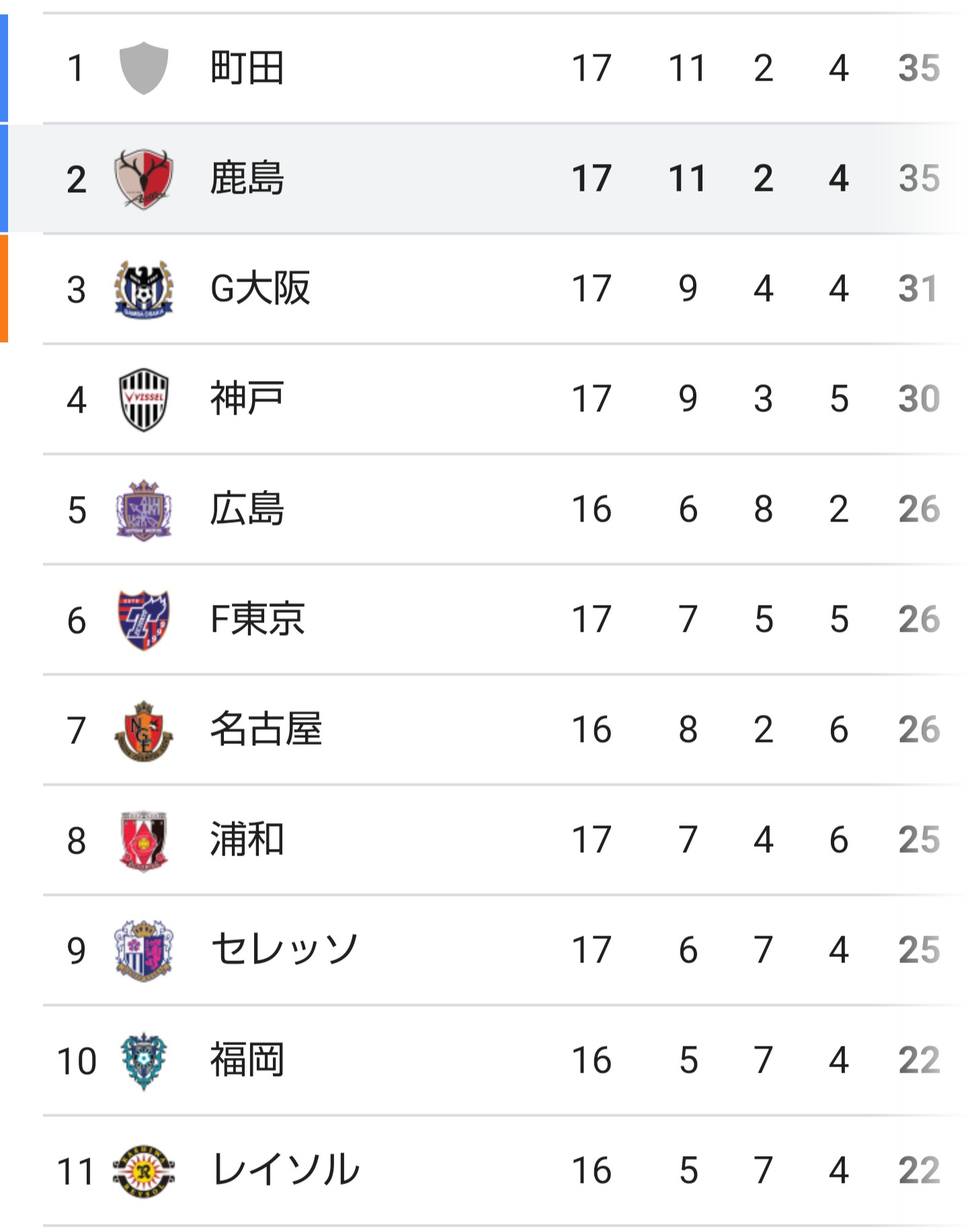The width and height of the screenshot is (968, 1232).
Task: Click the rank number 10 for 福岡
Action: click(x=77, y=1061)
